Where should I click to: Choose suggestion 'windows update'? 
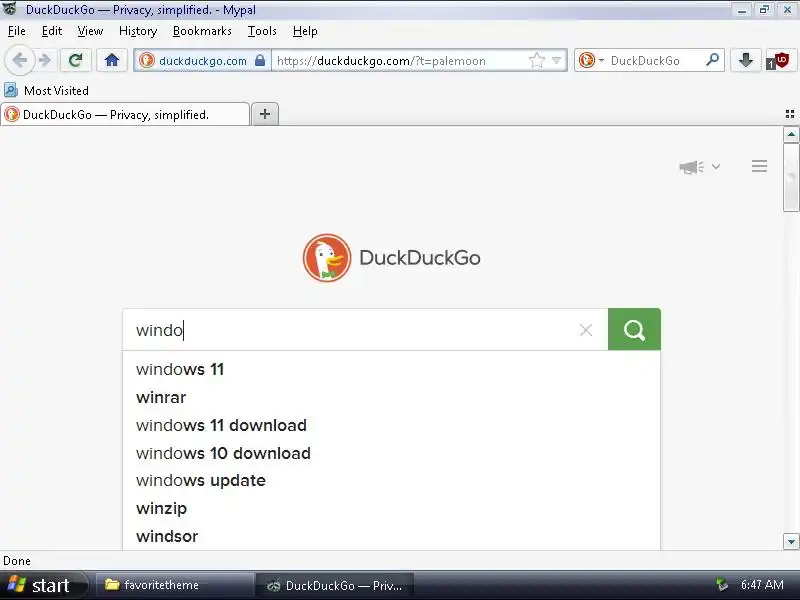pos(391,481)
